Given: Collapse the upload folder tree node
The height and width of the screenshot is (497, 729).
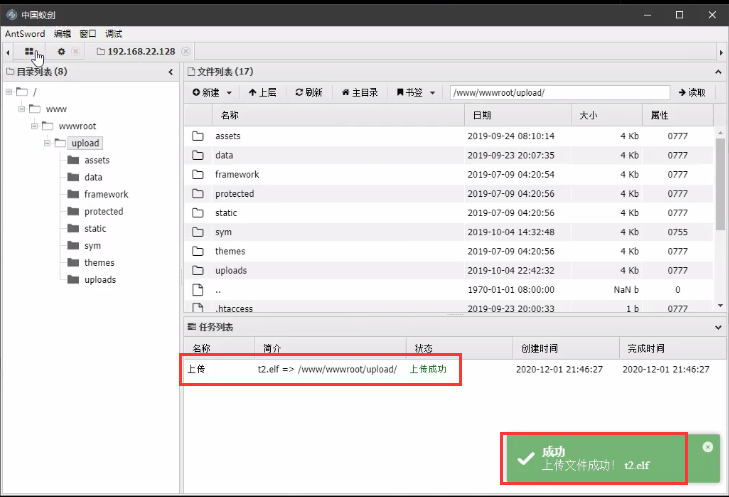Looking at the screenshot, I should [x=46, y=143].
